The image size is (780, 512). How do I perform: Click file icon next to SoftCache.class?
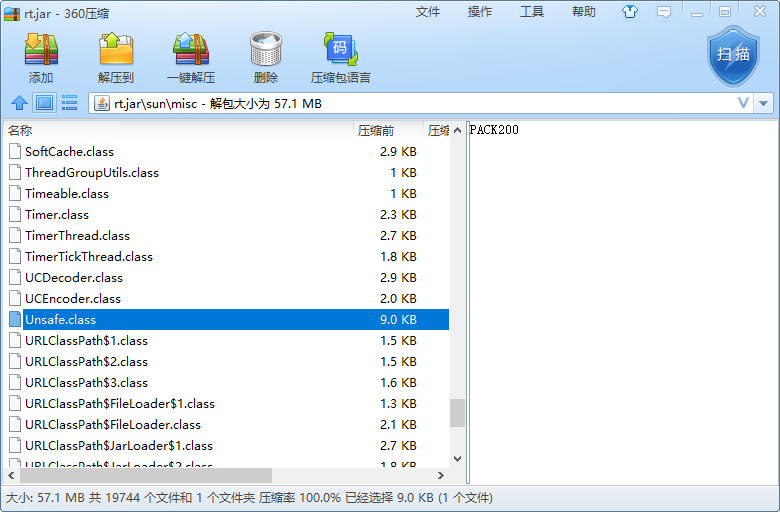tap(15, 152)
